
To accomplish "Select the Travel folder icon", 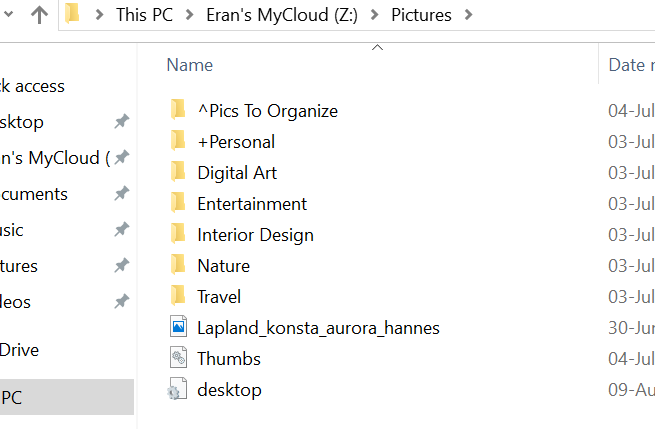I will click(178, 295).
